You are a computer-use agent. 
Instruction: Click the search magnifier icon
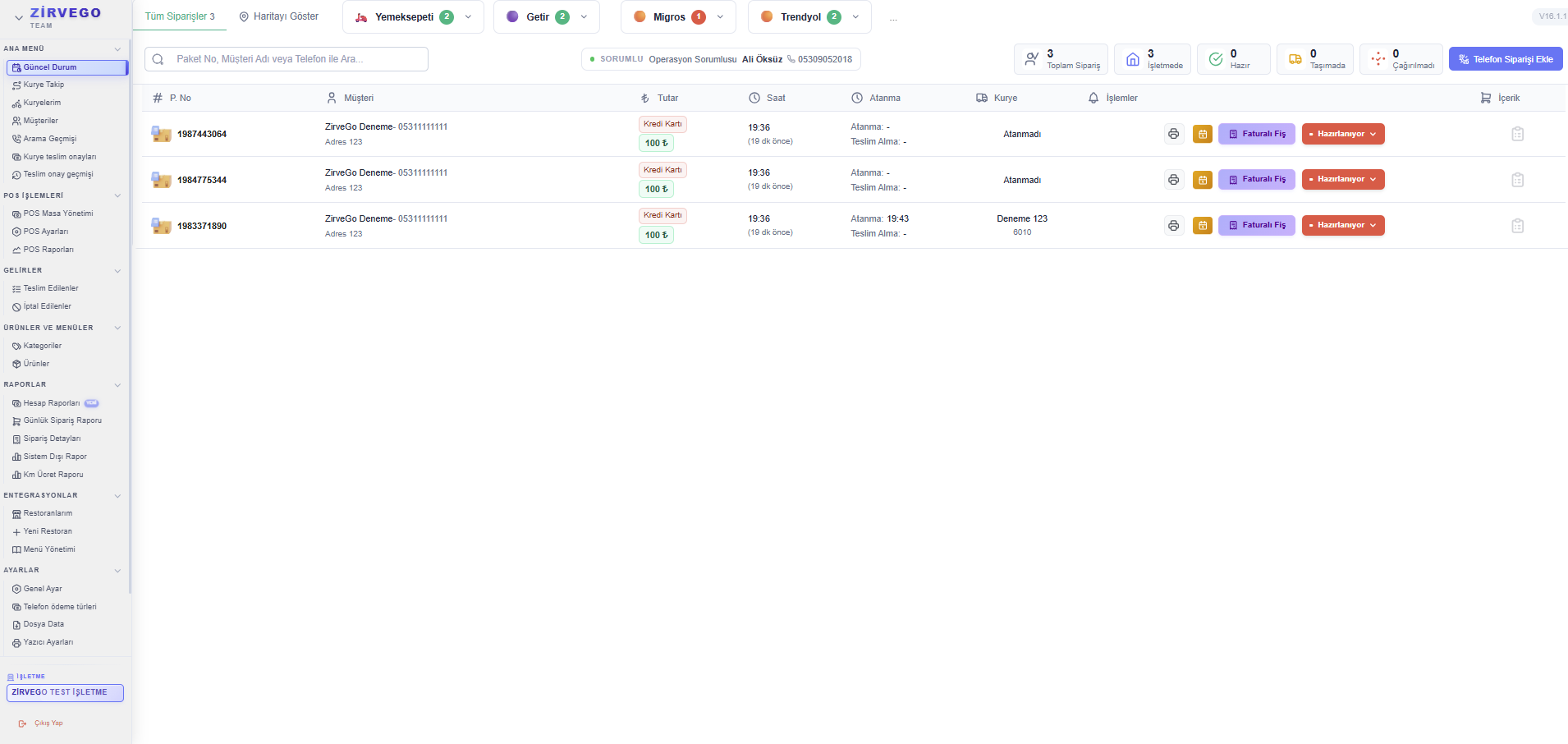(x=158, y=59)
